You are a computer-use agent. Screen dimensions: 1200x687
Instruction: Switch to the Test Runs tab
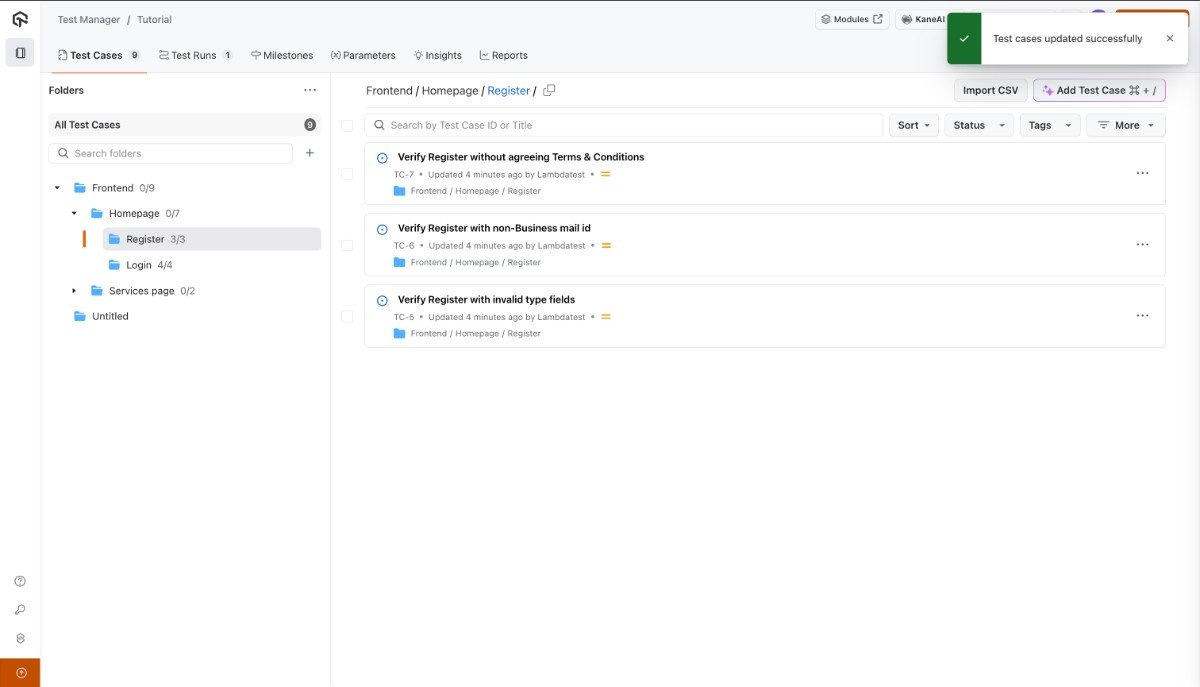(x=196, y=55)
